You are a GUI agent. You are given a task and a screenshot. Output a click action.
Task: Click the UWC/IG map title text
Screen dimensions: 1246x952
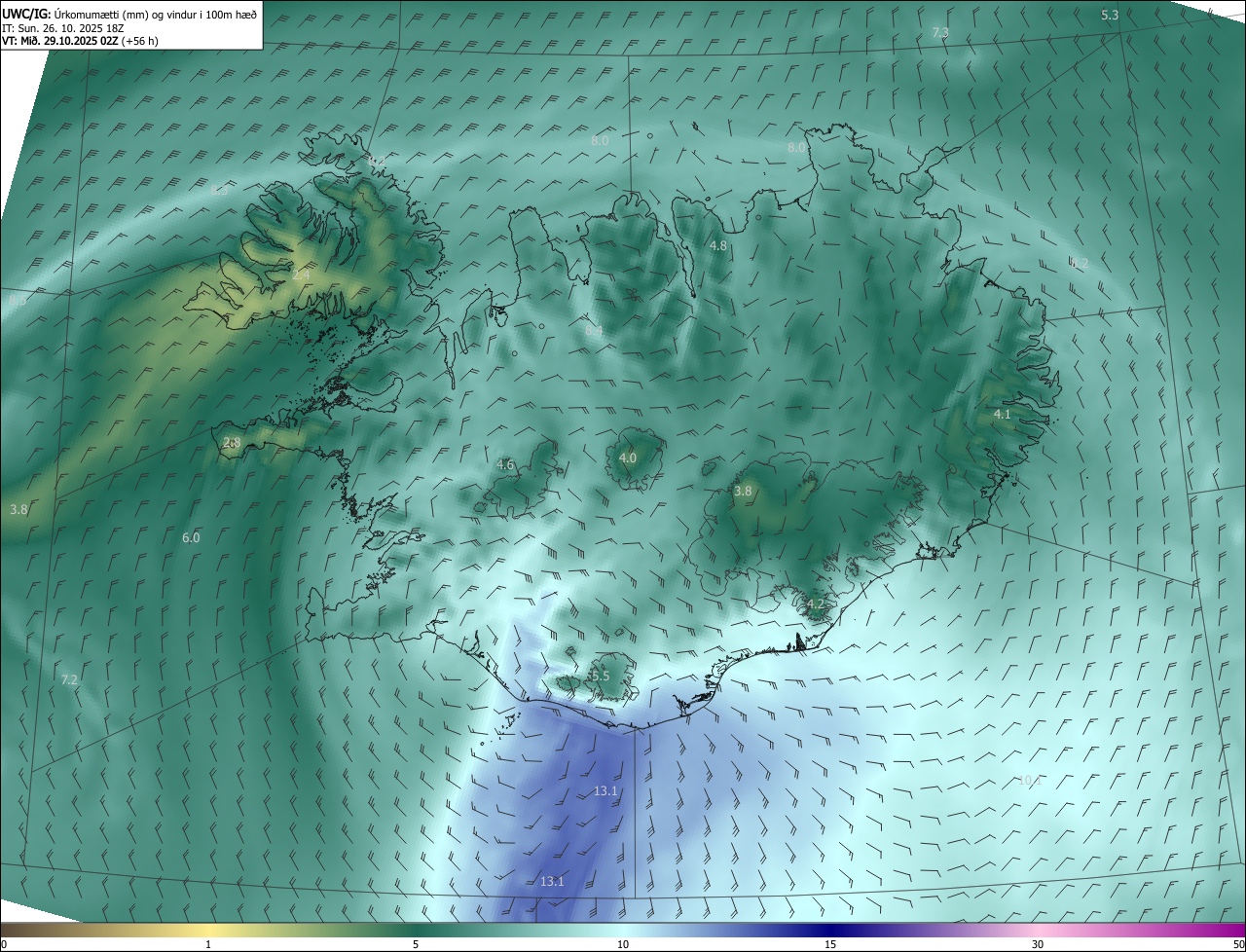click(129, 14)
